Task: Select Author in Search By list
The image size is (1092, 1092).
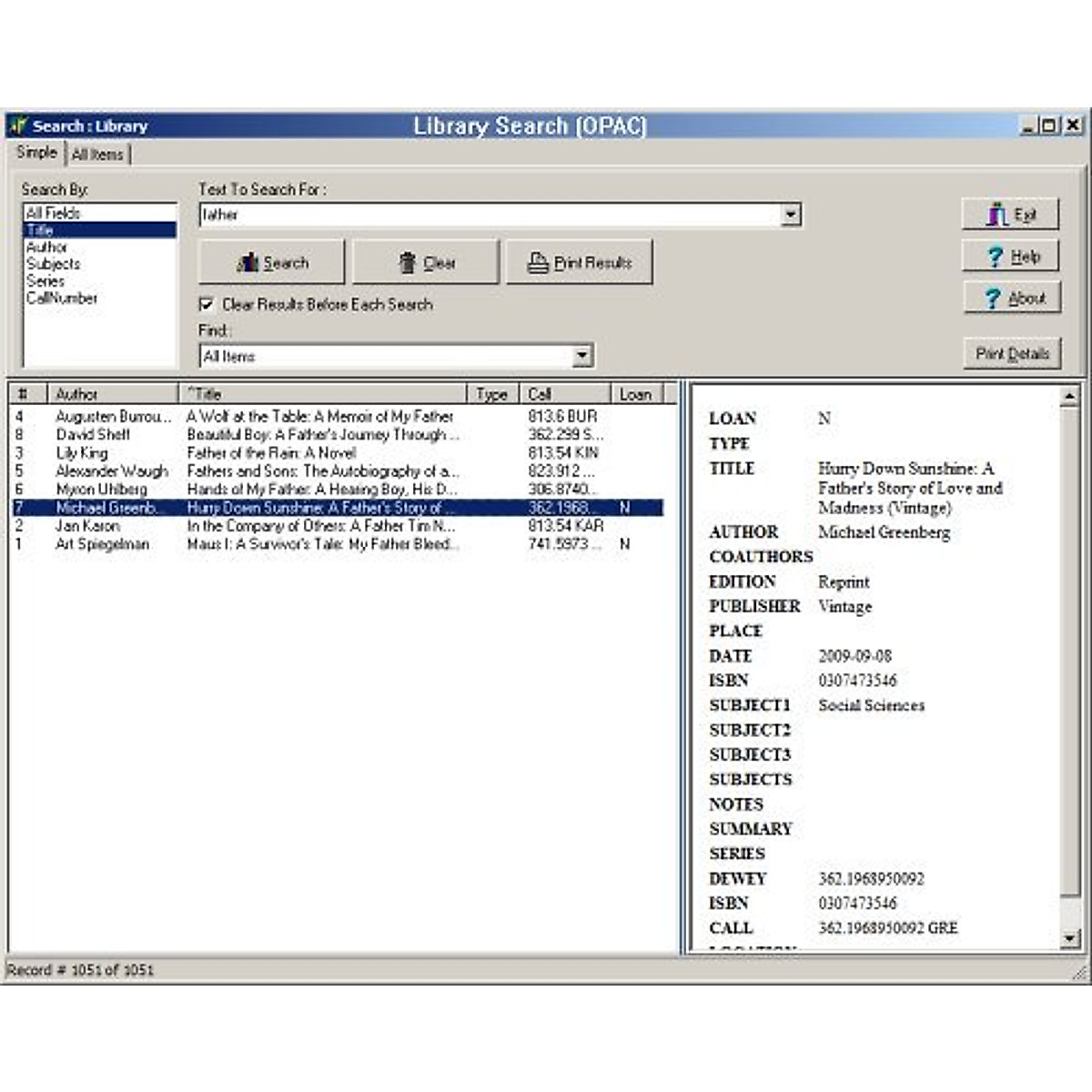Action: [x=47, y=247]
